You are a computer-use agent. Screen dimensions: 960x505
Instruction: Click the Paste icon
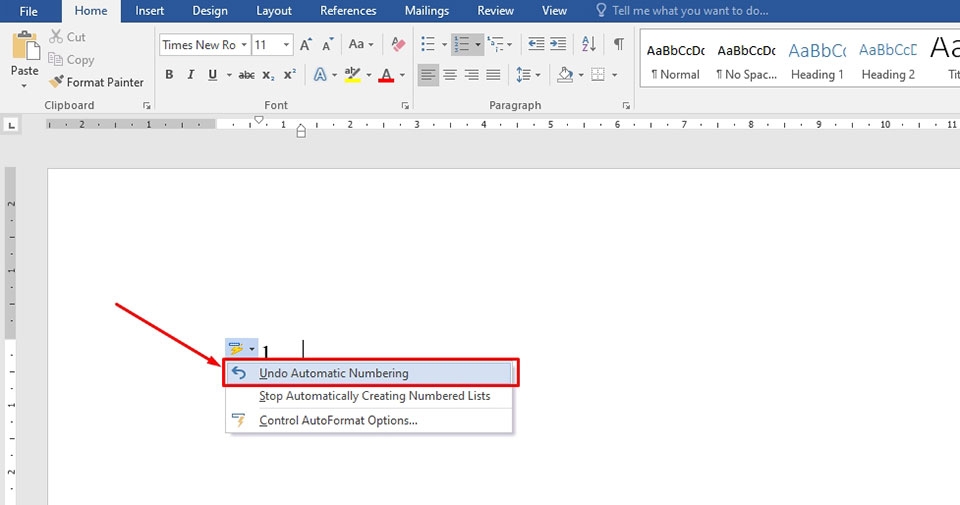[x=25, y=46]
